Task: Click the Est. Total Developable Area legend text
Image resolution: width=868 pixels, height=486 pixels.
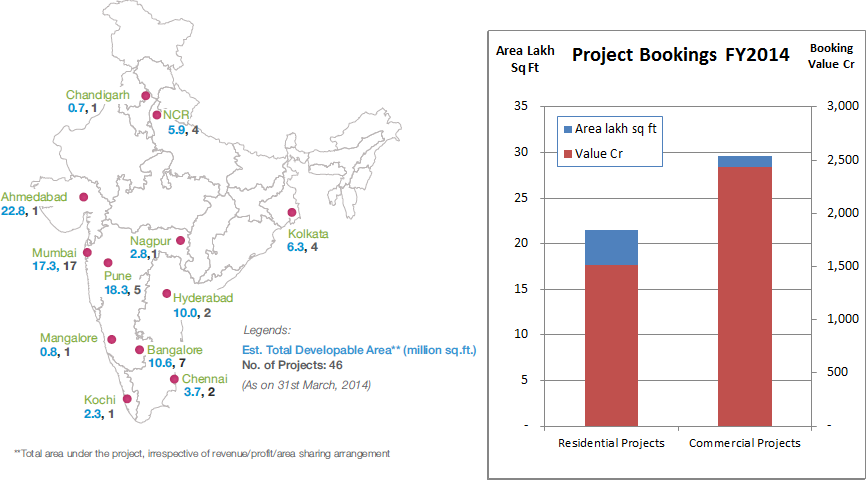Action: pos(360,350)
